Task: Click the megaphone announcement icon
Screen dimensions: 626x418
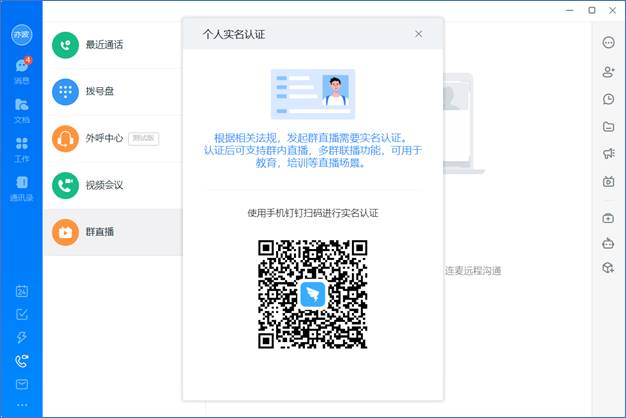Action: tap(608, 153)
